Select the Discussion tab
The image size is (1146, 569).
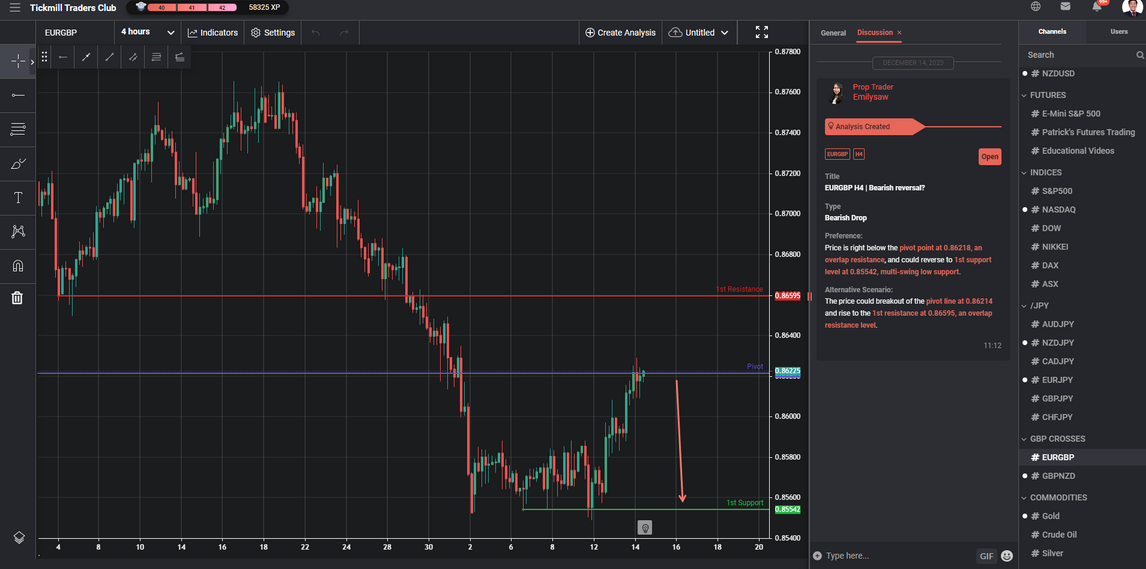point(875,33)
